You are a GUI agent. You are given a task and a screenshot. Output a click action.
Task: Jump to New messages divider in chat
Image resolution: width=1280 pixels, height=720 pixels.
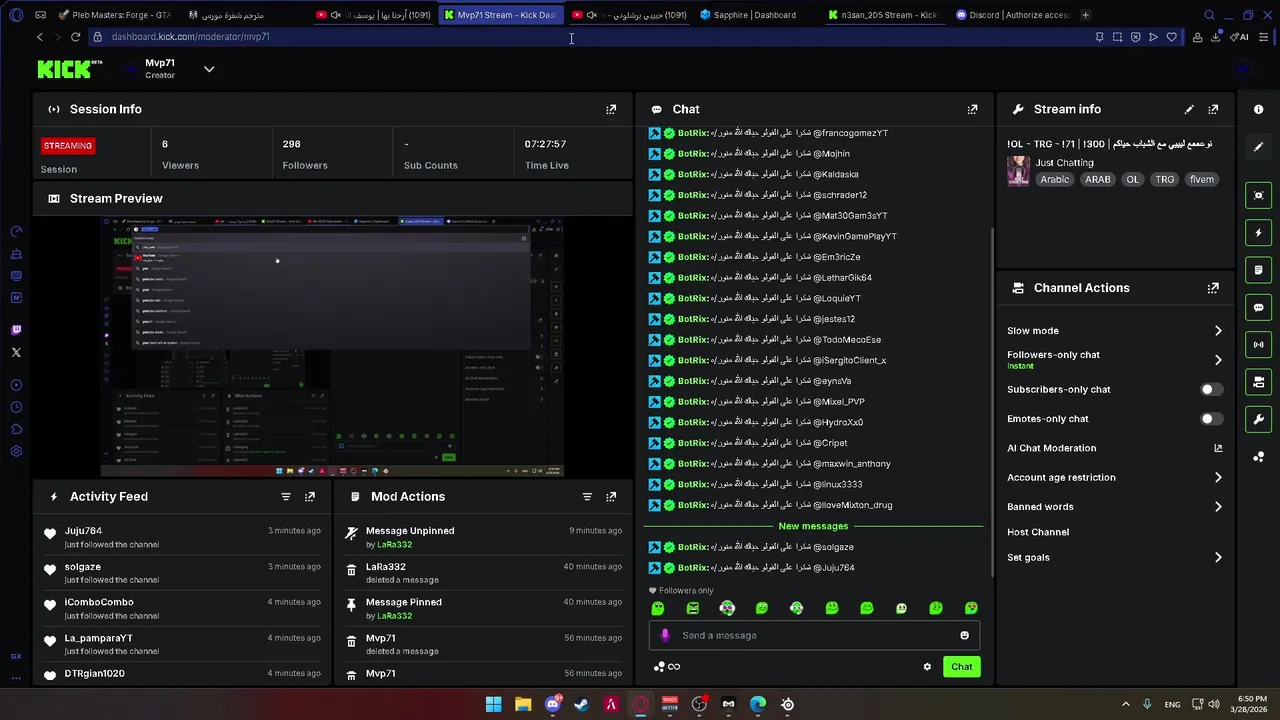point(813,526)
